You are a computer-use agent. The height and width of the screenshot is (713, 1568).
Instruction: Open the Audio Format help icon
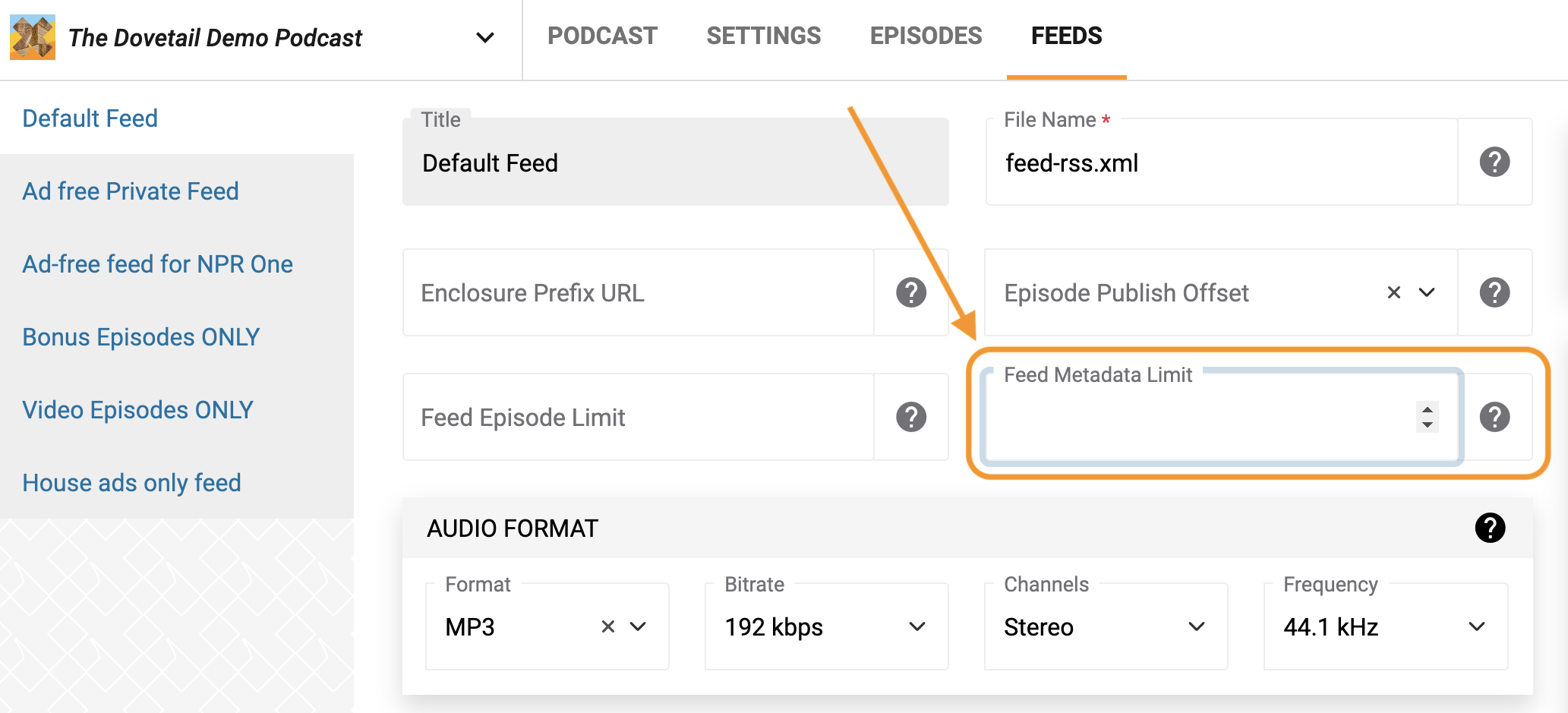(x=1490, y=528)
